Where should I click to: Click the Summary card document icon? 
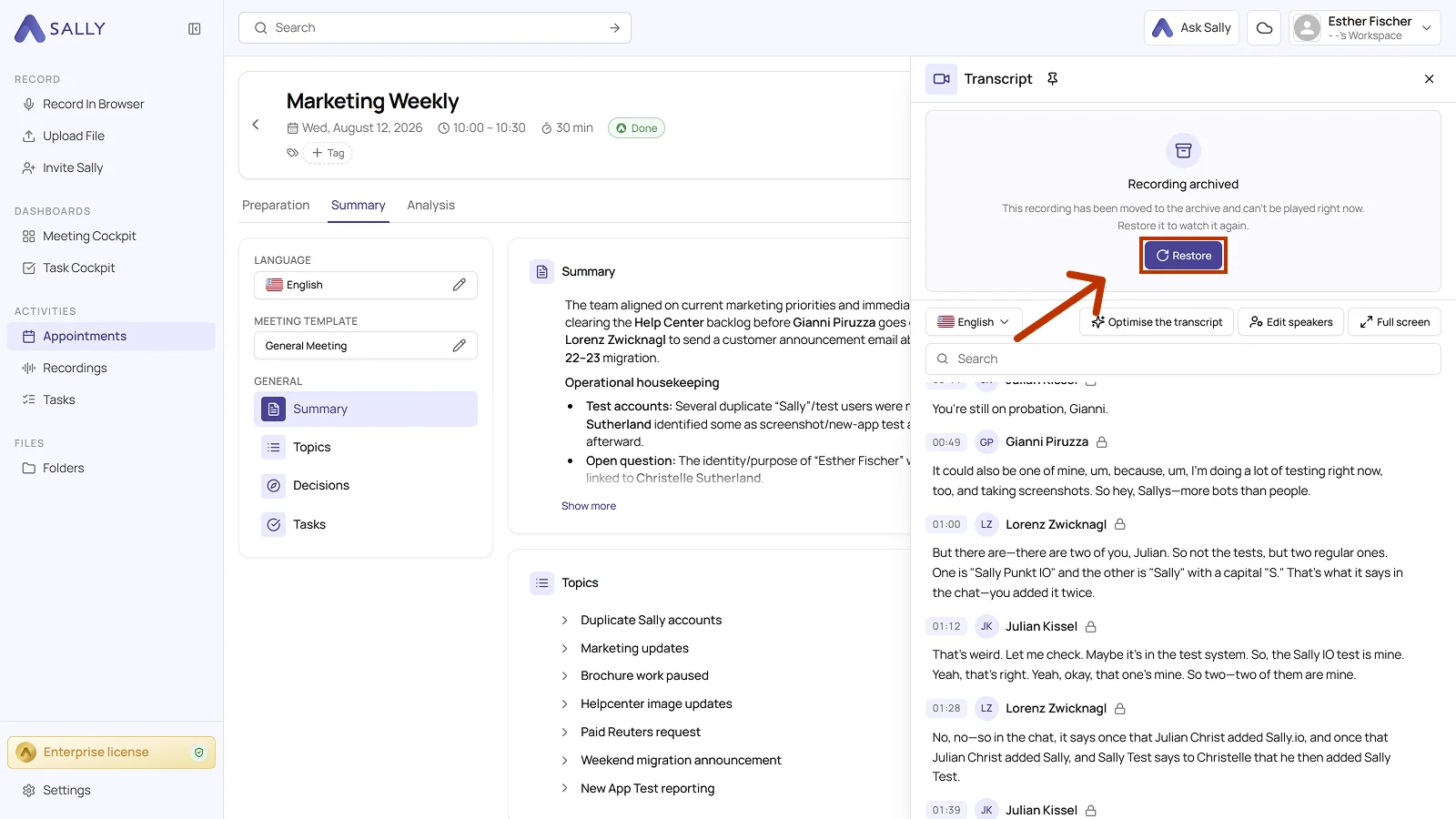coord(542,271)
